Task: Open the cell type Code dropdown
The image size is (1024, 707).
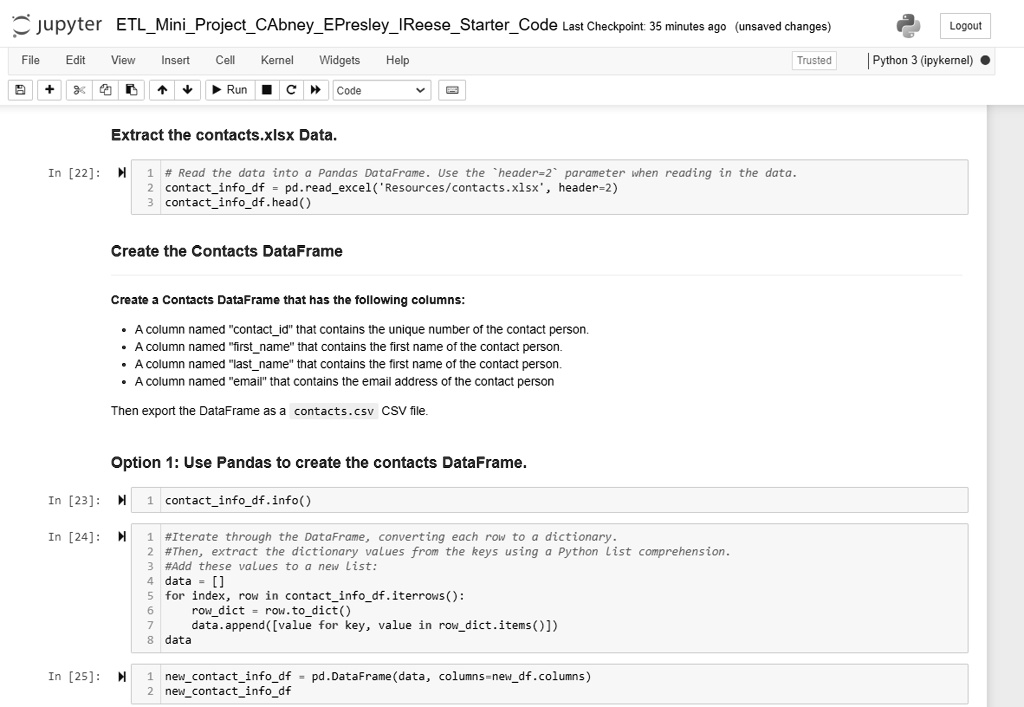Action: 382,90
